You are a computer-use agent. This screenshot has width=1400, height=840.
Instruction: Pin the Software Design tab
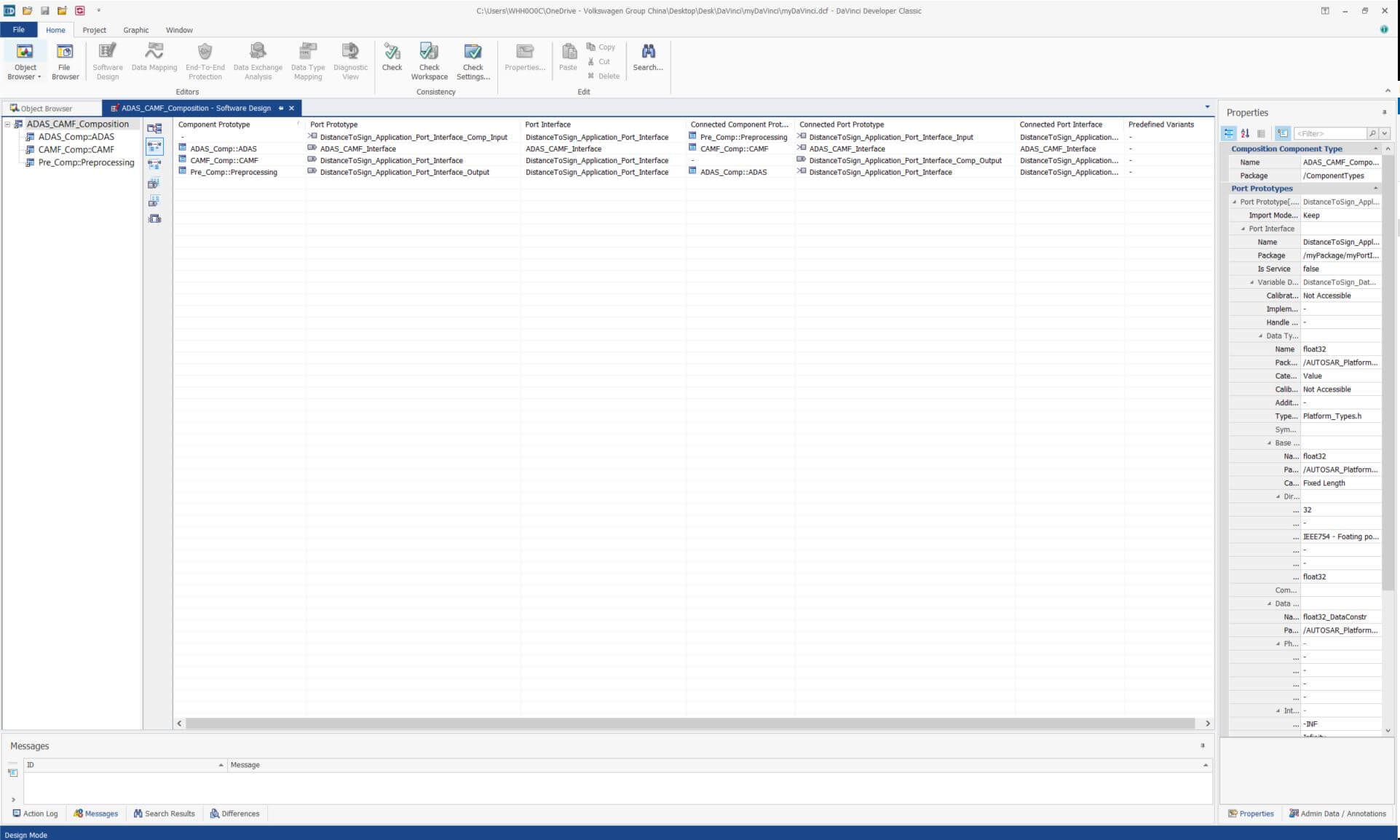pyautogui.click(x=281, y=108)
